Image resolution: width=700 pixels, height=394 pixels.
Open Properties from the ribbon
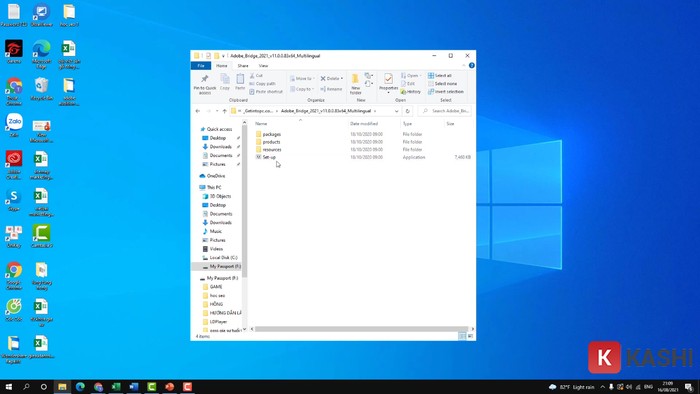(x=388, y=83)
